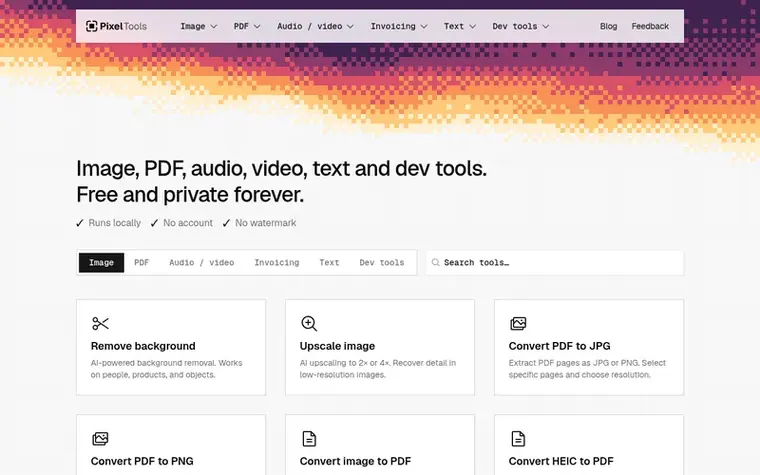760x475 pixels.
Task: Click the image icon on Convert PDF to JPG
Action: (x=518, y=323)
